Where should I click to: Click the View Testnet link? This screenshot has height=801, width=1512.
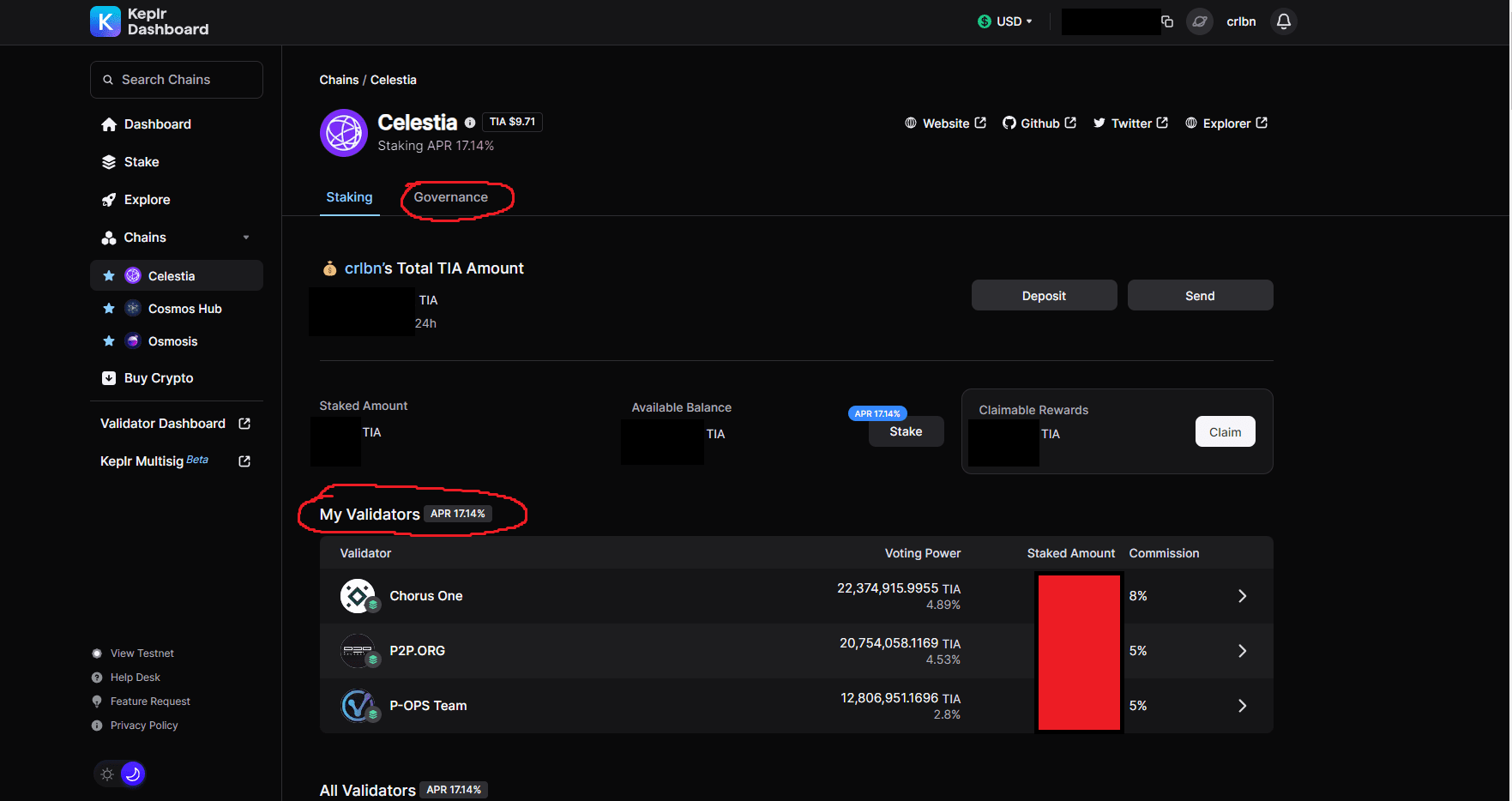click(142, 653)
